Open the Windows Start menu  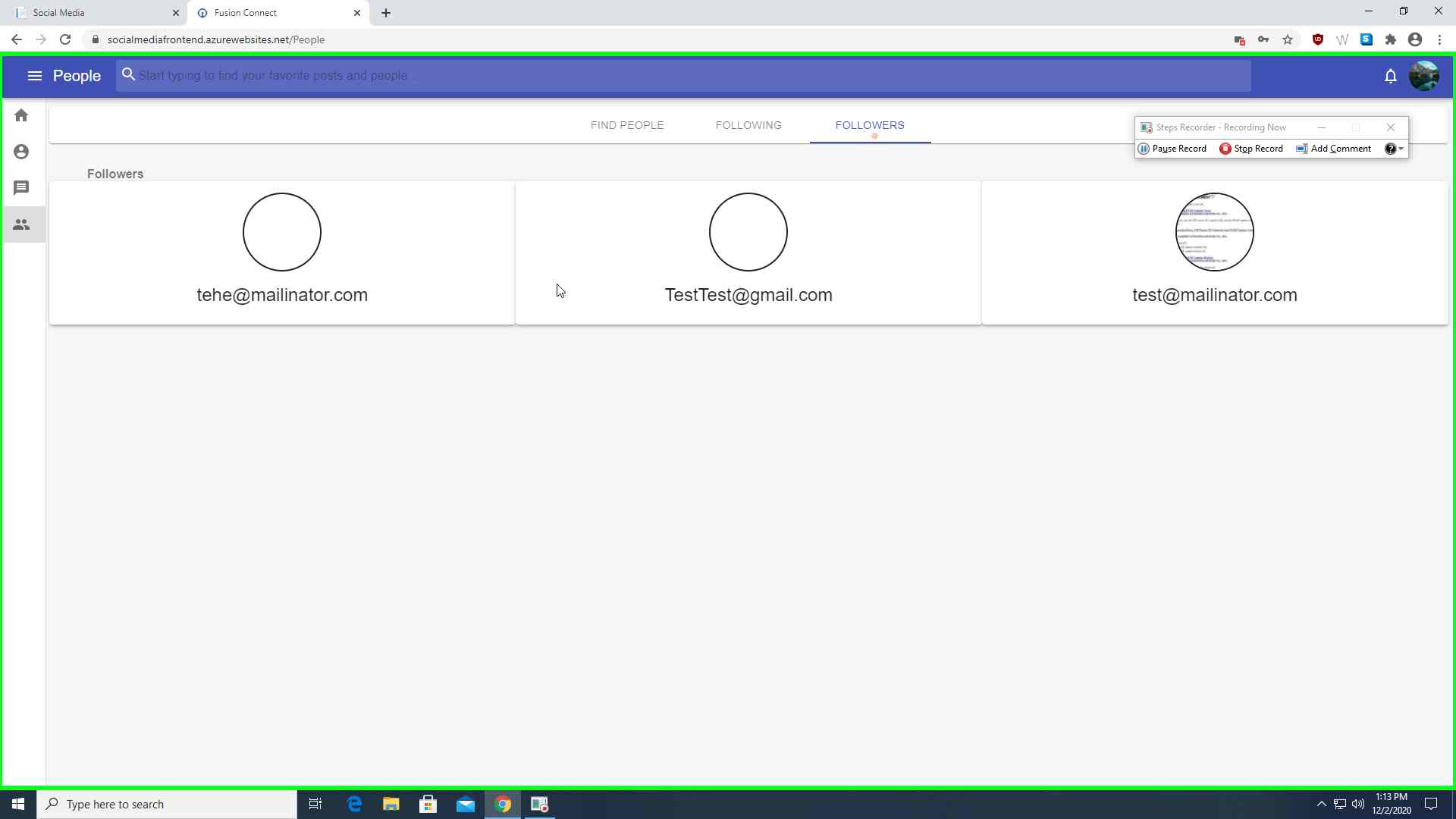click(18, 804)
